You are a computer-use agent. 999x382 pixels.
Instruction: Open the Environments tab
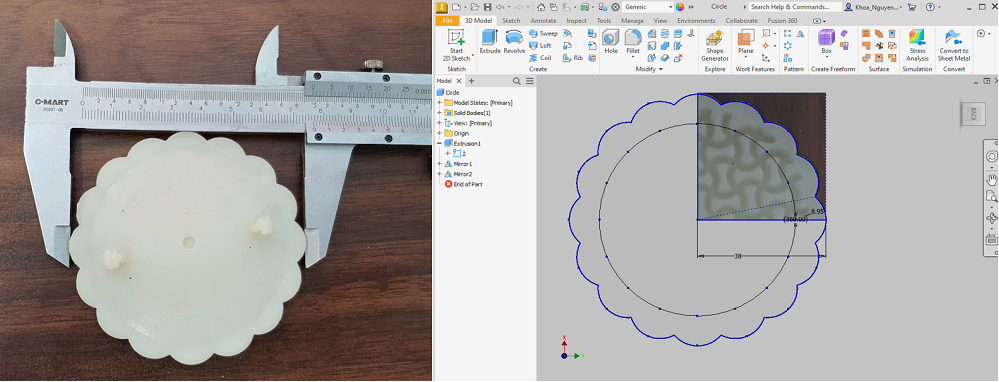pyautogui.click(x=696, y=20)
